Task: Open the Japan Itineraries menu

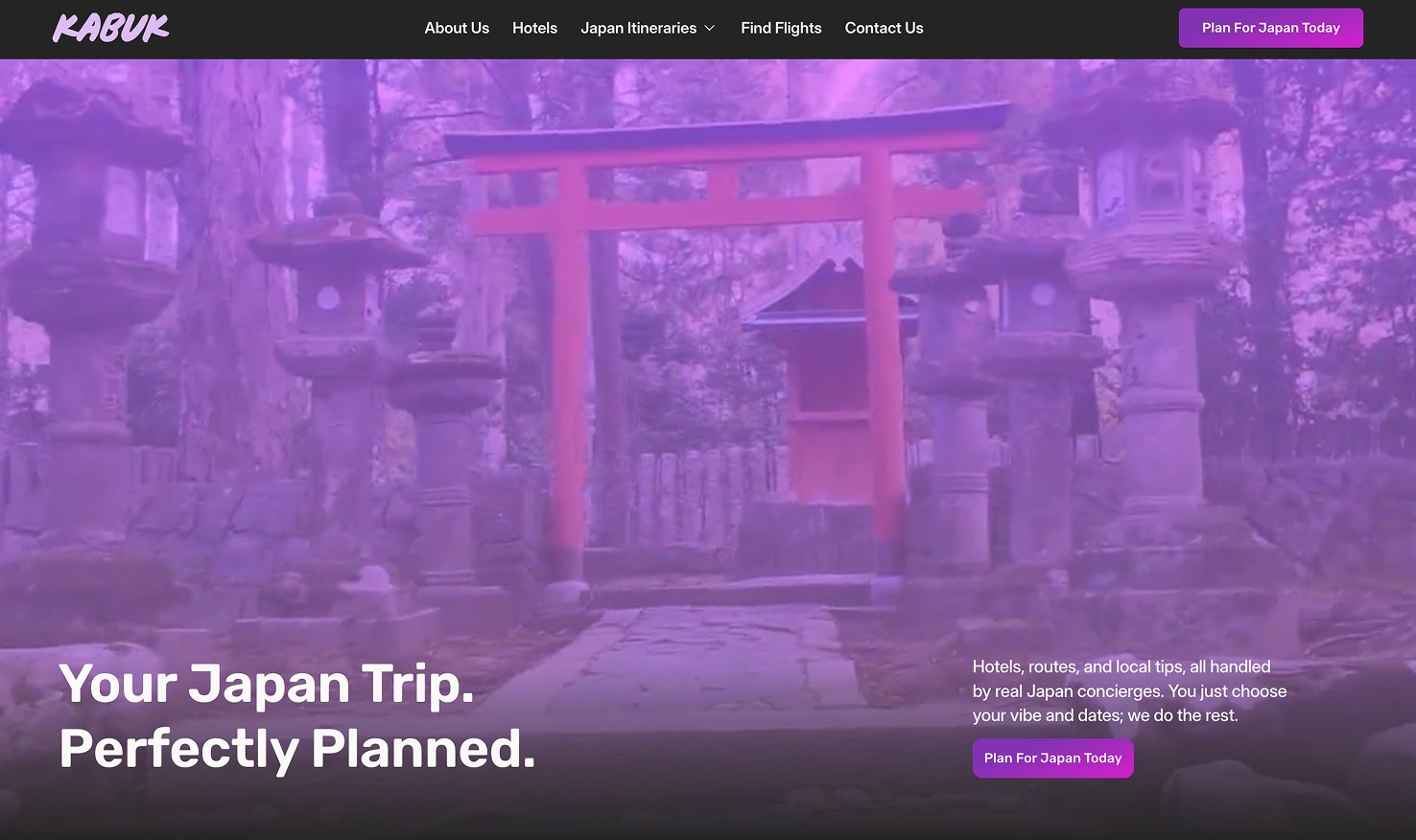Action: click(x=648, y=28)
